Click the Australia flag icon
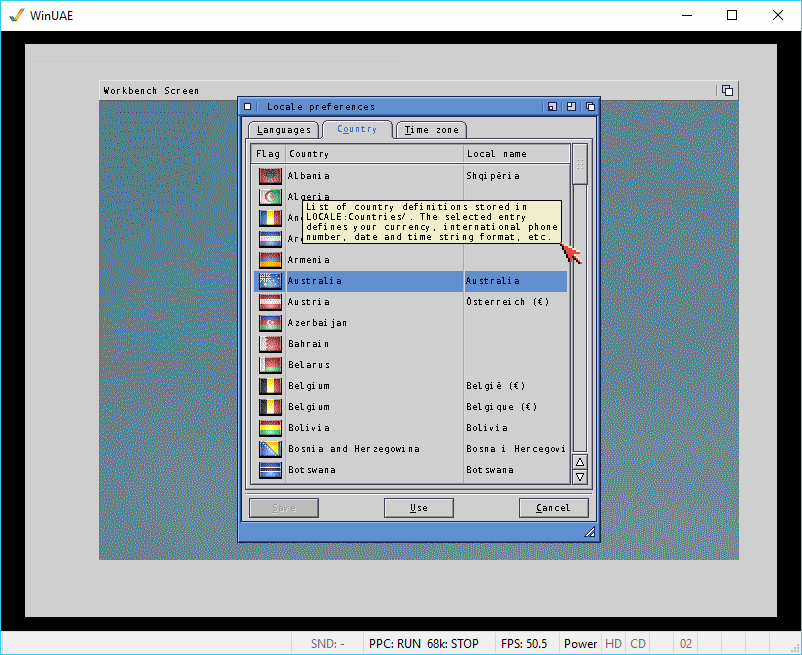 click(x=270, y=281)
